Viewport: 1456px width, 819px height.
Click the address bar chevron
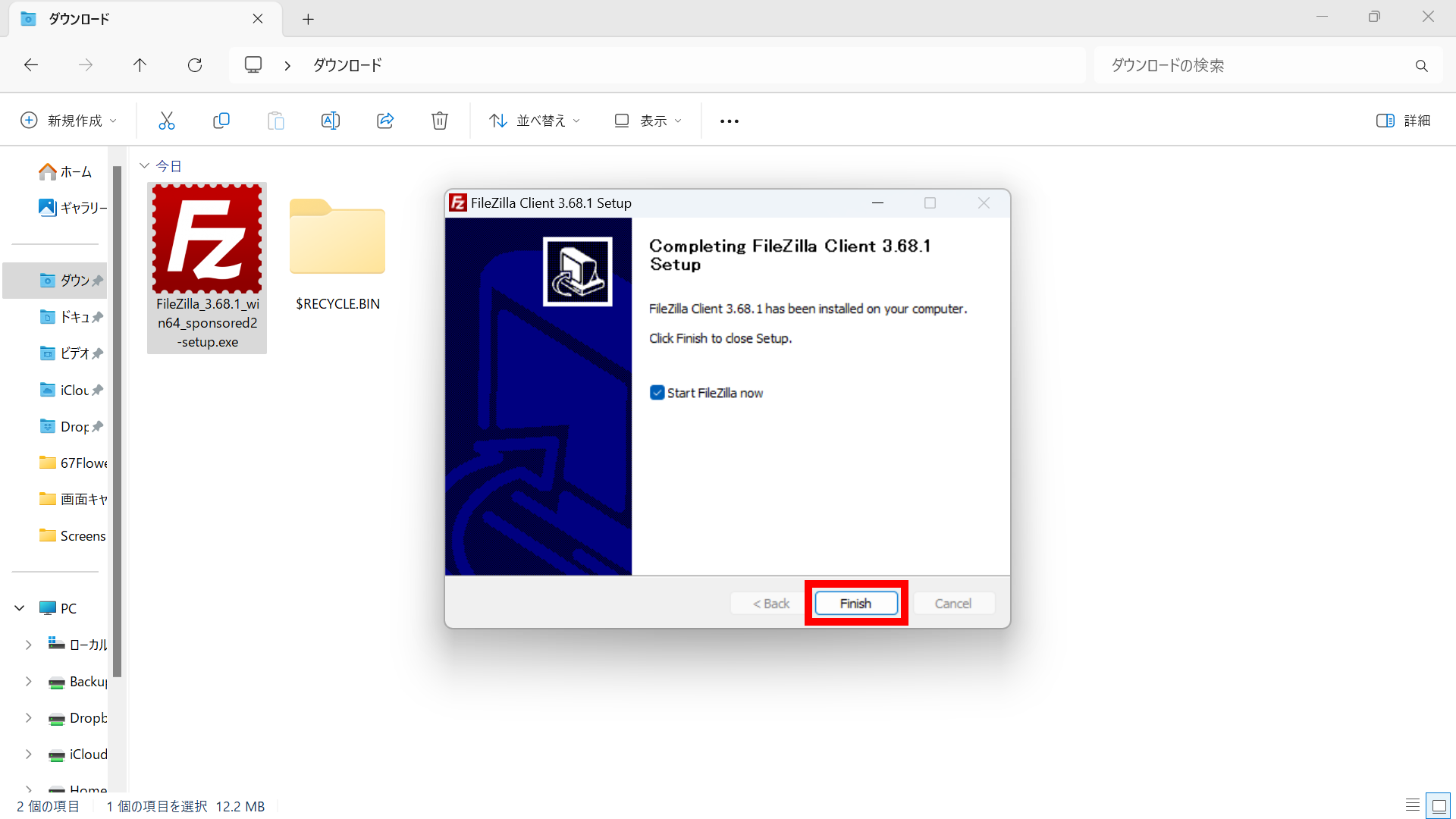(287, 66)
